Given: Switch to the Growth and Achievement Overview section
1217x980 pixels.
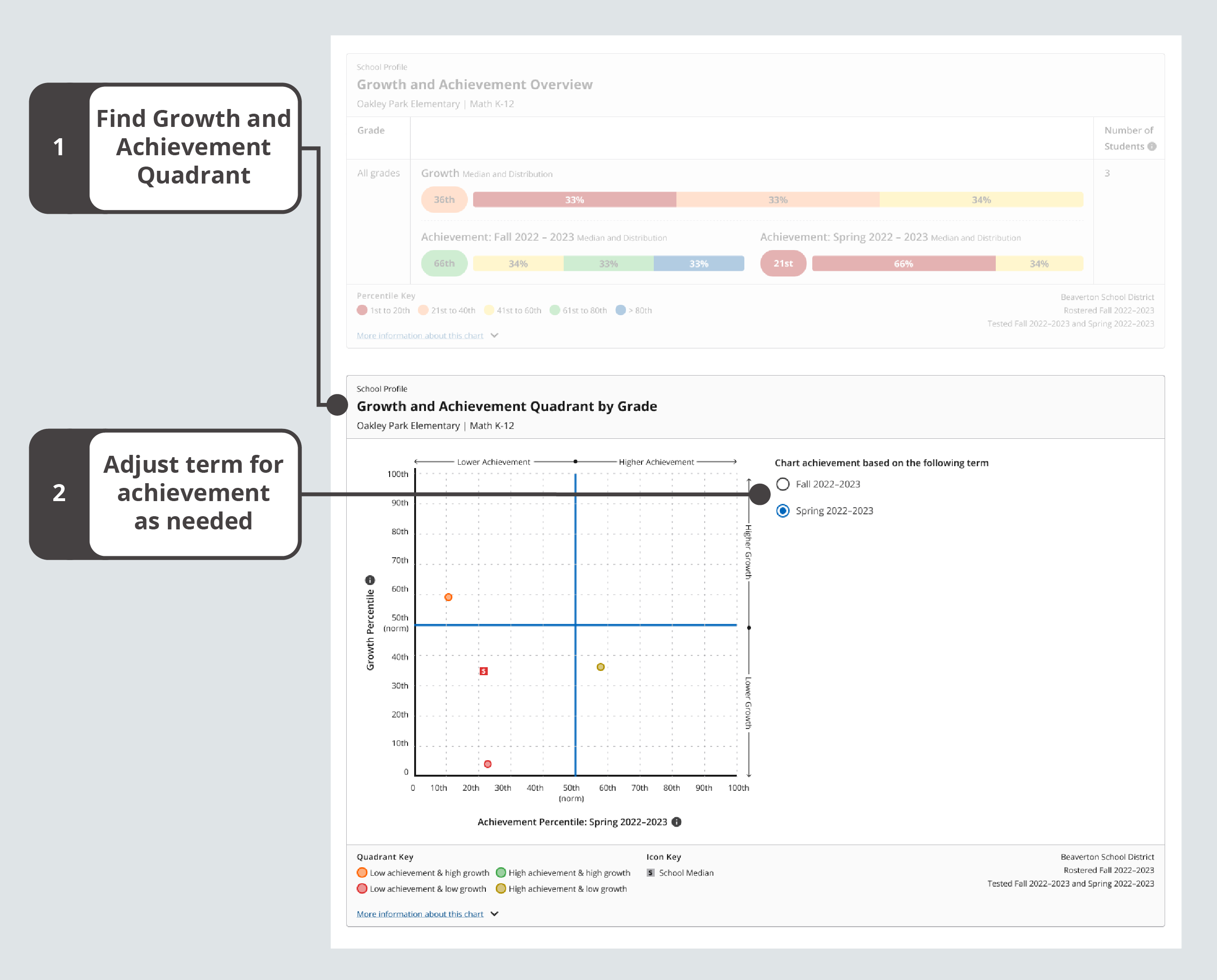Looking at the screenshot, I should point(474,84).
